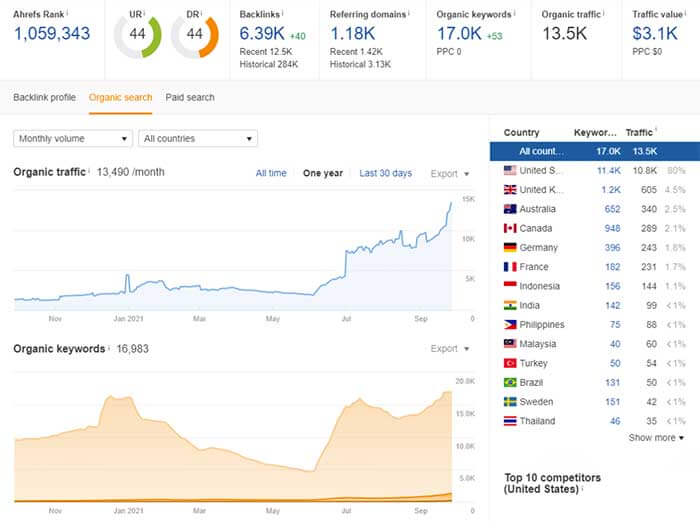The image size is (700, 530).
Task: Click the Australia keywords value 652
Action: click(x=612, y=209)
